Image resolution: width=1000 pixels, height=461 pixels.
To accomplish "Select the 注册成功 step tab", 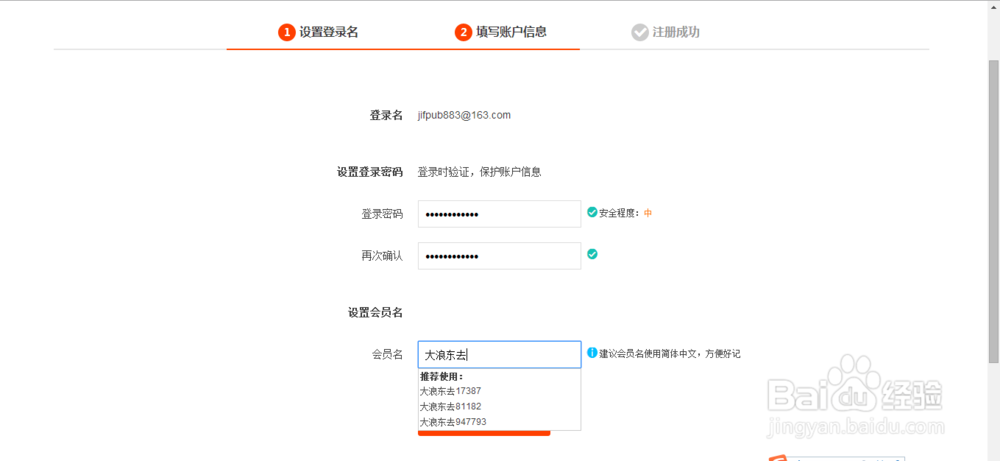I will 665,32.
